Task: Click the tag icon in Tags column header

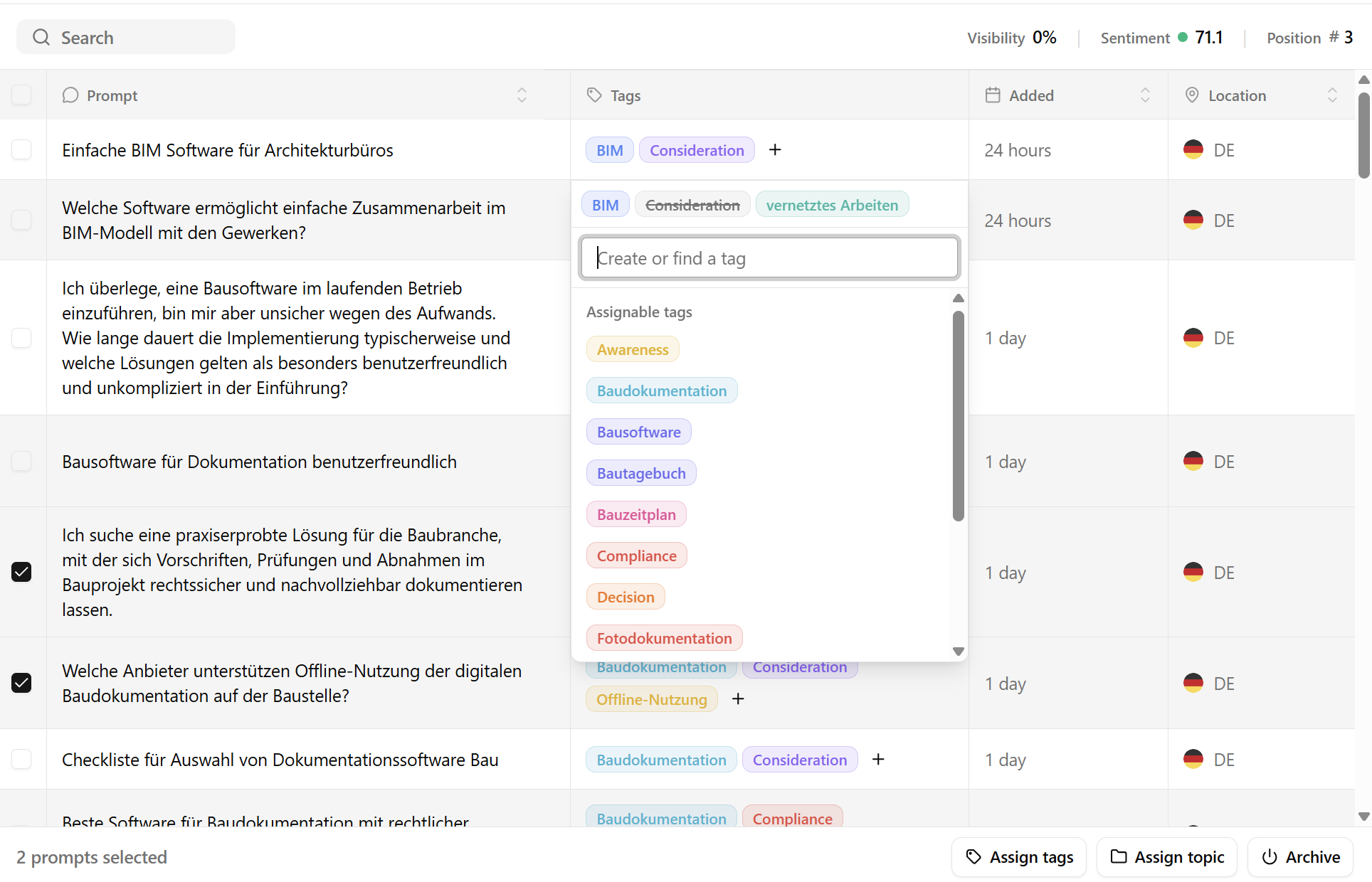Action: click(x=594, y=95)
